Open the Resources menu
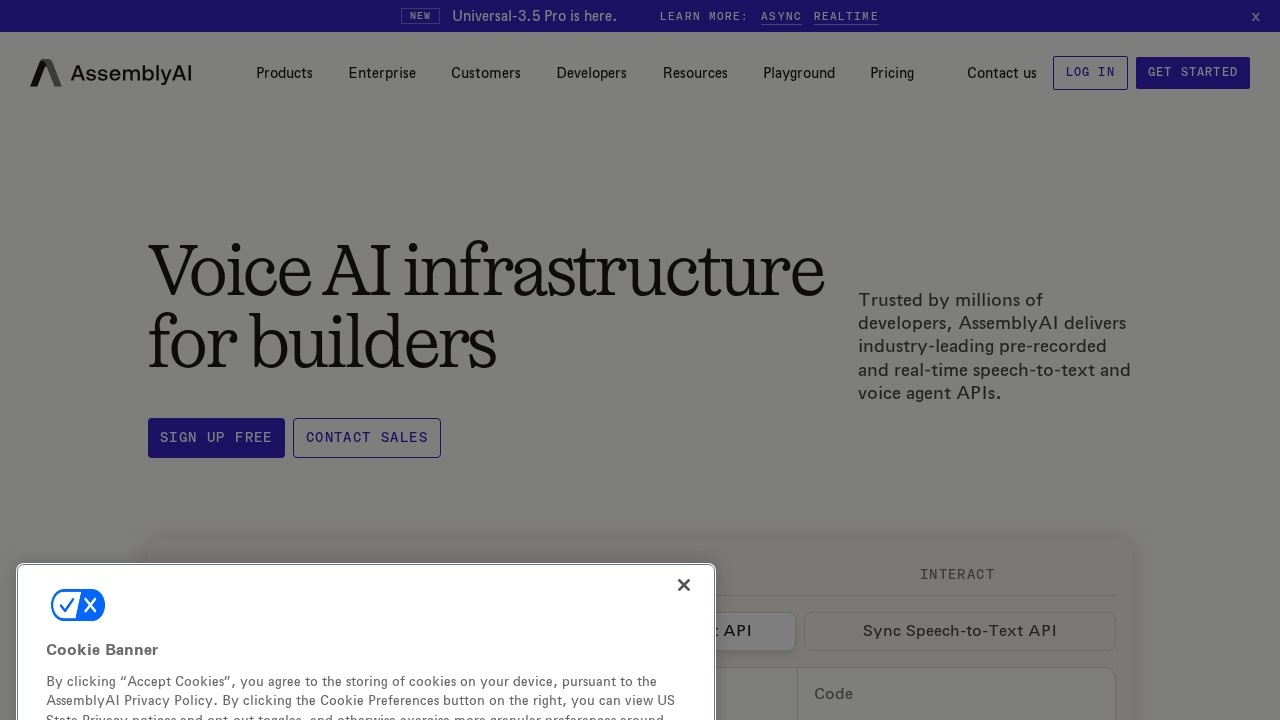 click(x=695, y=73)
